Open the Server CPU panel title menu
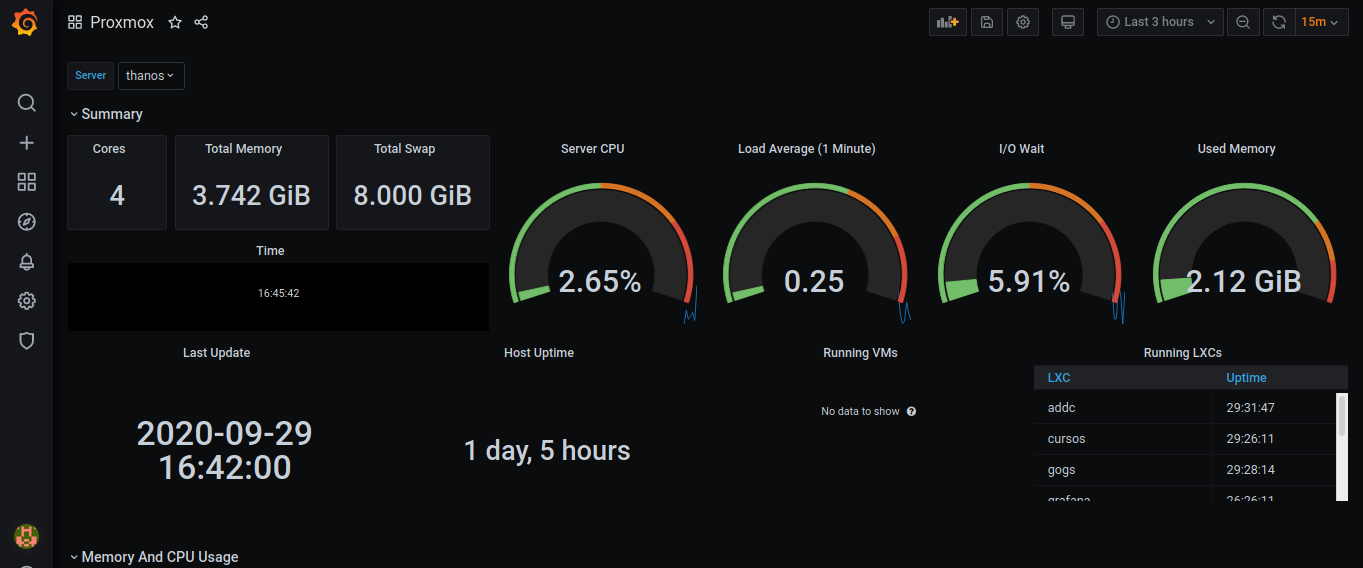Viewport: 1363px width, 568px height. pos(593,149)
